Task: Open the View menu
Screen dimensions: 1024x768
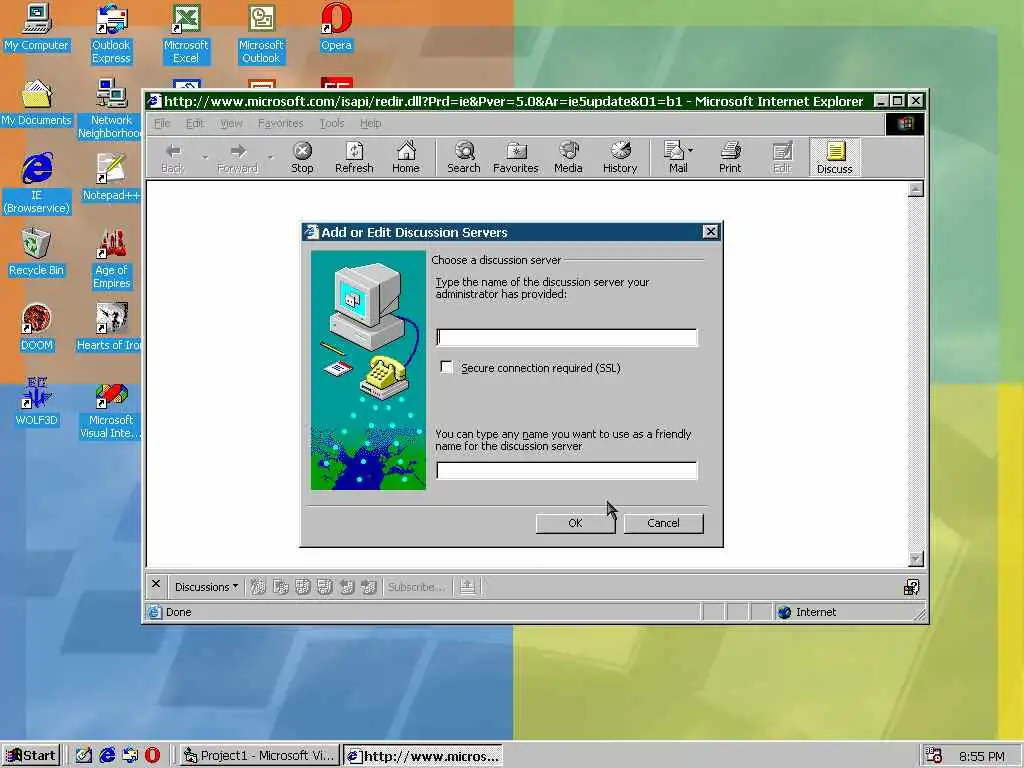Action: [x=231, y=123]
